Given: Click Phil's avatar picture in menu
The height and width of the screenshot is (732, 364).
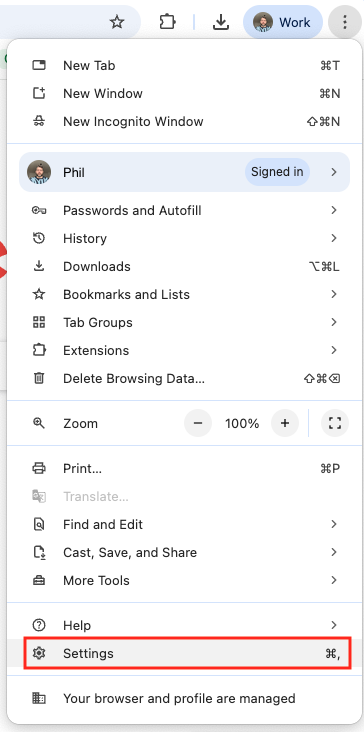Looking at the screenshot, I should tap(39, 172).
